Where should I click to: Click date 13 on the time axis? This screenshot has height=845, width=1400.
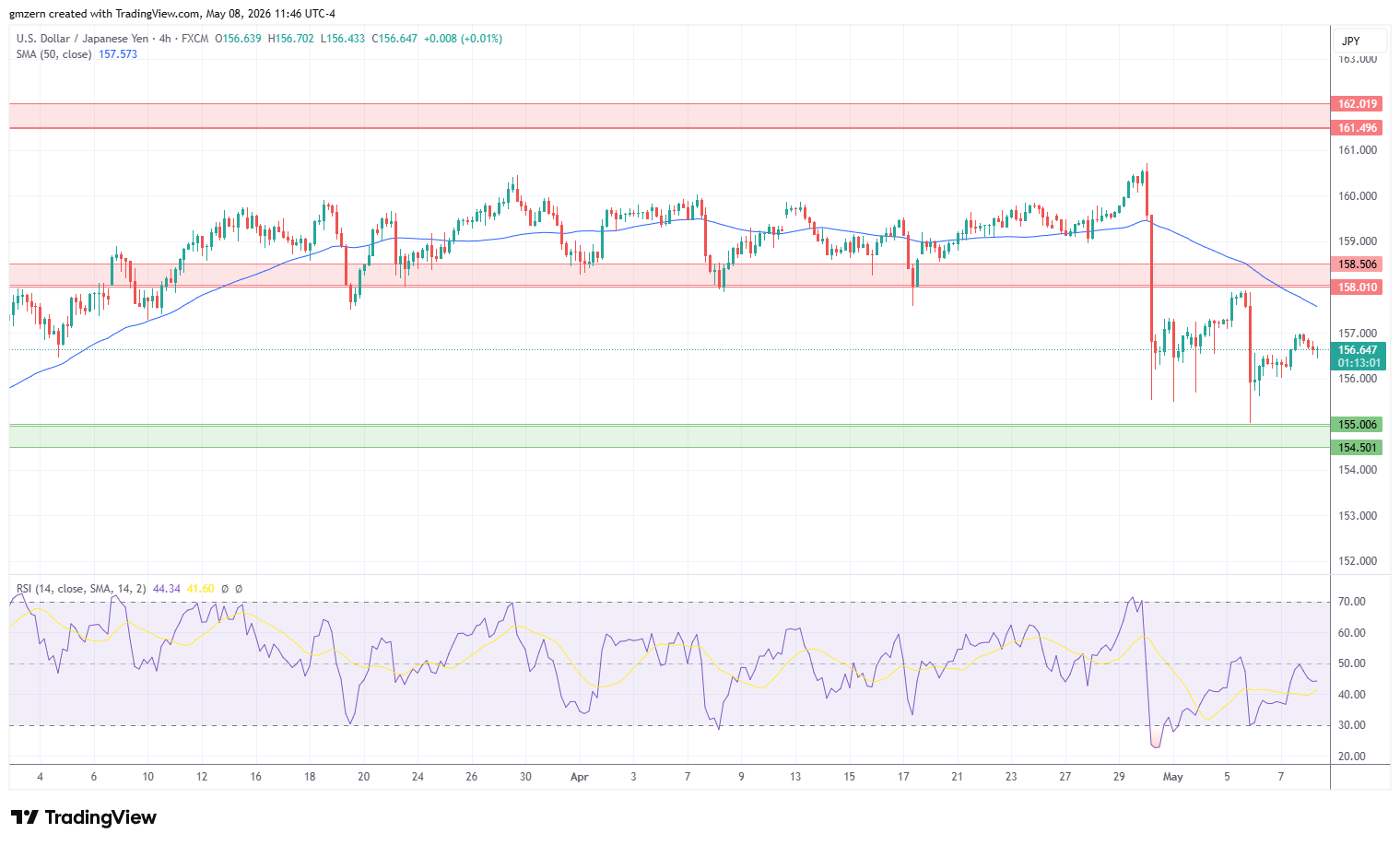[x=794, y=777]
